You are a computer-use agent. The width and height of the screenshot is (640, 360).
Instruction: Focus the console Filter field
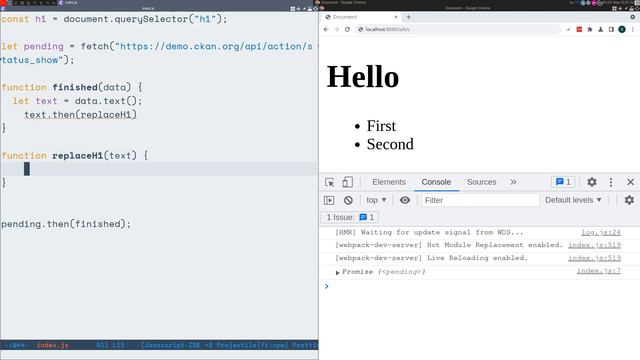(x=480, y=200)
